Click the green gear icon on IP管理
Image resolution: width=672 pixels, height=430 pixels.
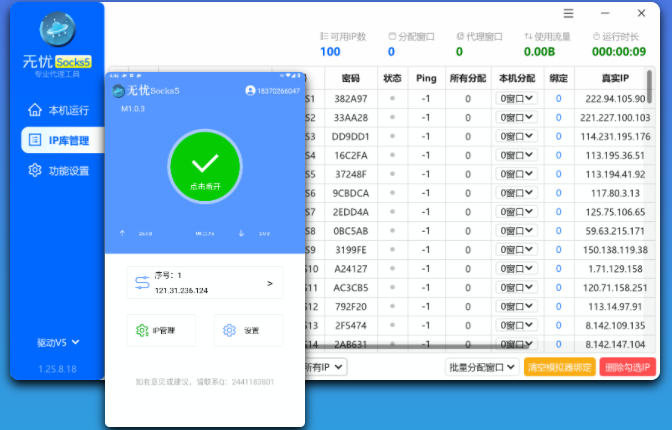click(x=142, y=330)
